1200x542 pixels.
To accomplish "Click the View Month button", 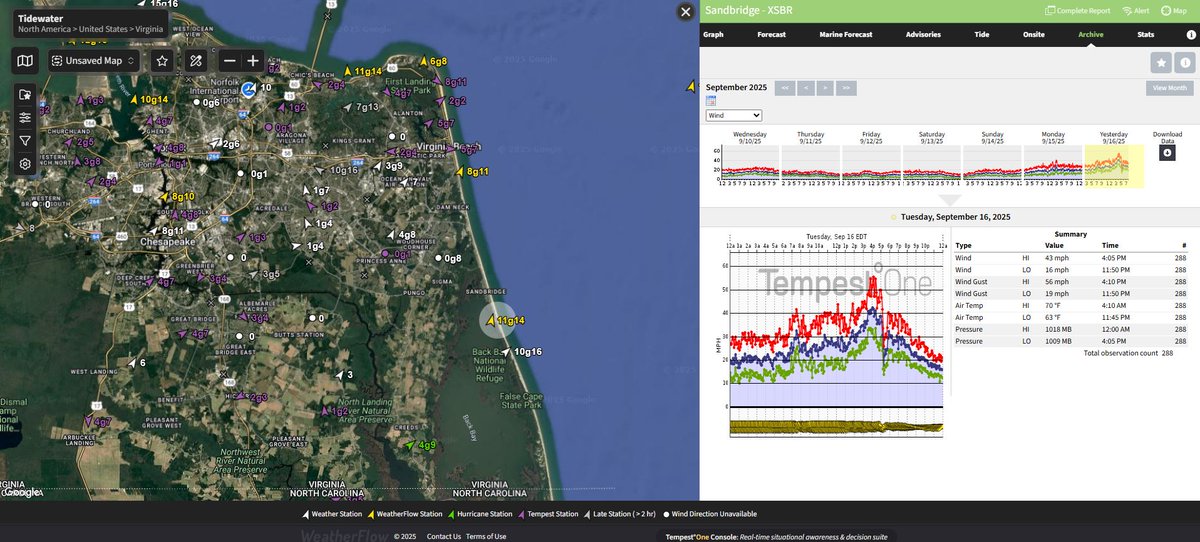I will click(1169, 88).
